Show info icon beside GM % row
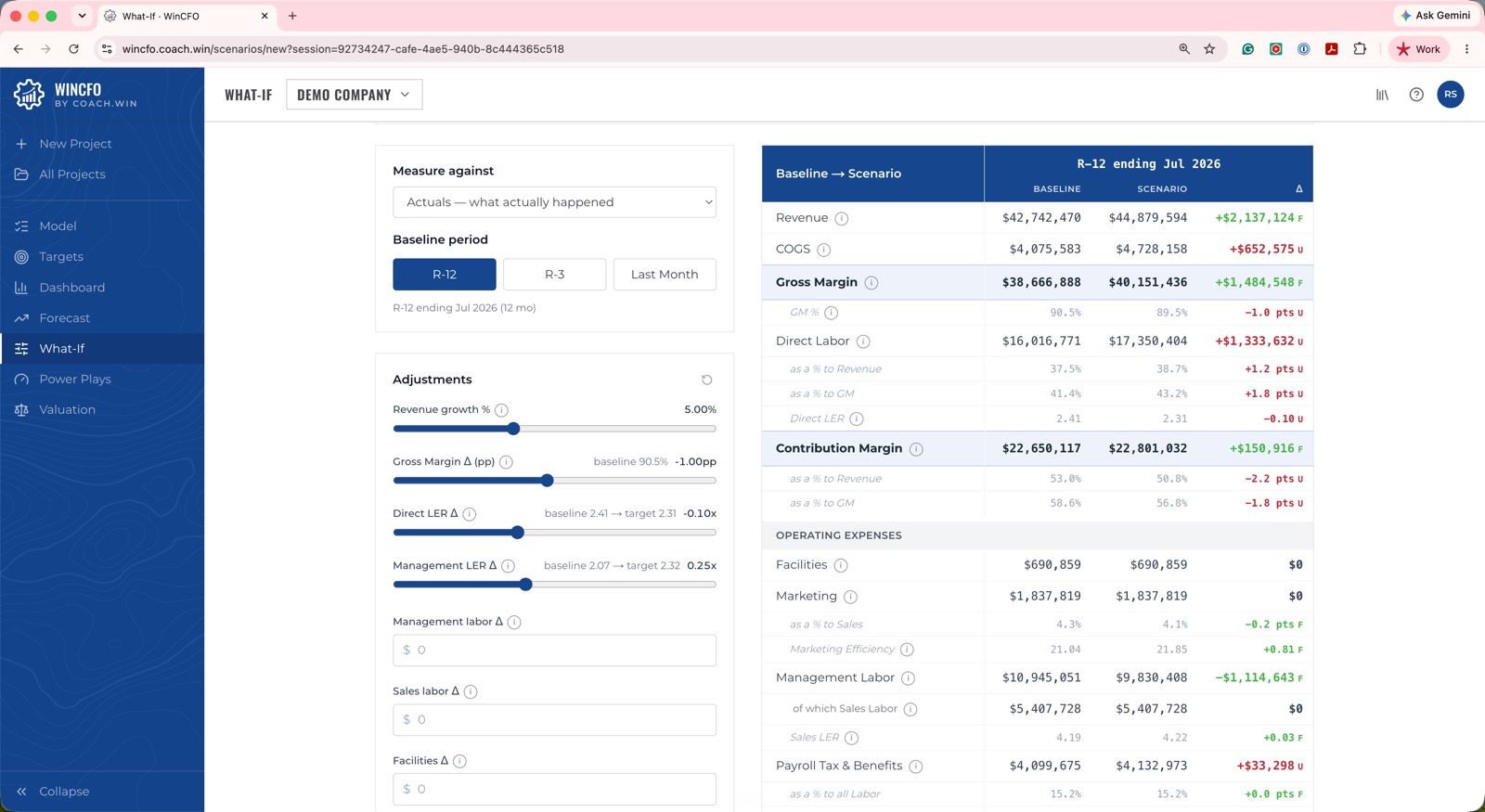Screen dimensions: 1485x812 [x=831, y=314]
